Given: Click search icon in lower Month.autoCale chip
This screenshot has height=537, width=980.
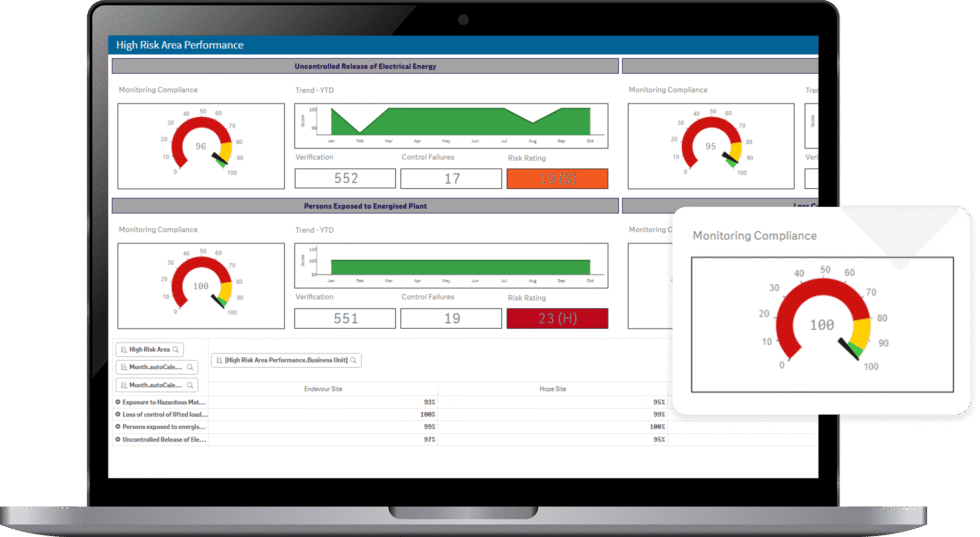Looking at the screenshot, I should 190,385.
